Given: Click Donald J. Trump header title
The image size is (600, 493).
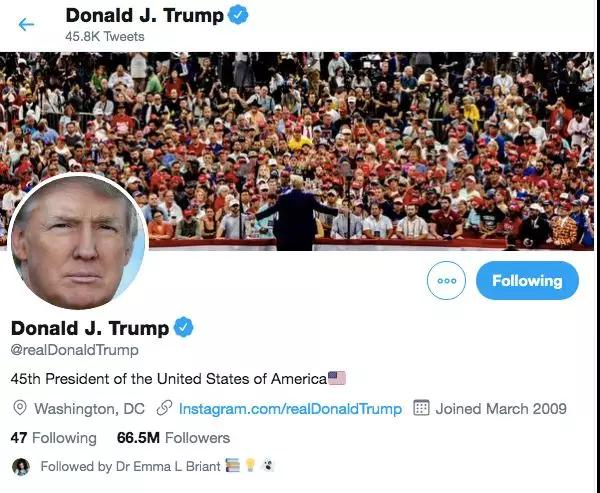Looking at the screenshot, I should click(x=145, y=15).
